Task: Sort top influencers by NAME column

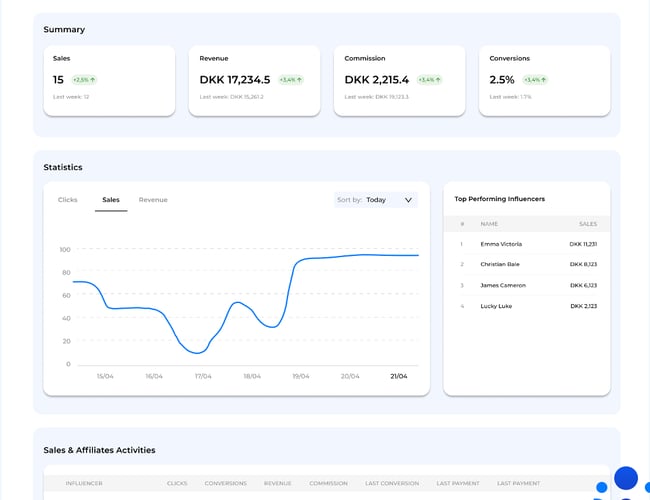Action: click(489, 224)
